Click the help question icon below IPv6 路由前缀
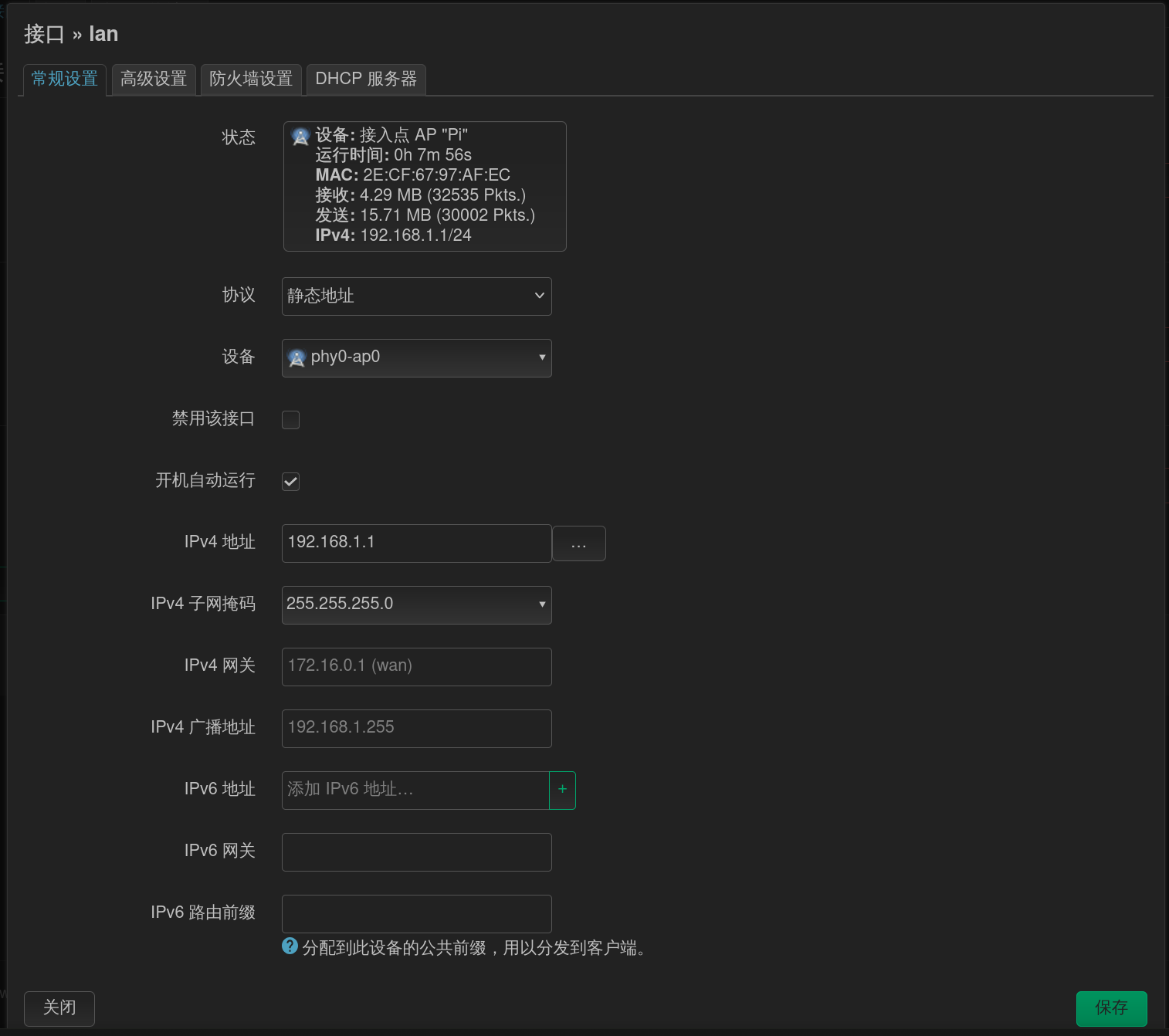This screenshot has height=1036, width=1169. 290,946
